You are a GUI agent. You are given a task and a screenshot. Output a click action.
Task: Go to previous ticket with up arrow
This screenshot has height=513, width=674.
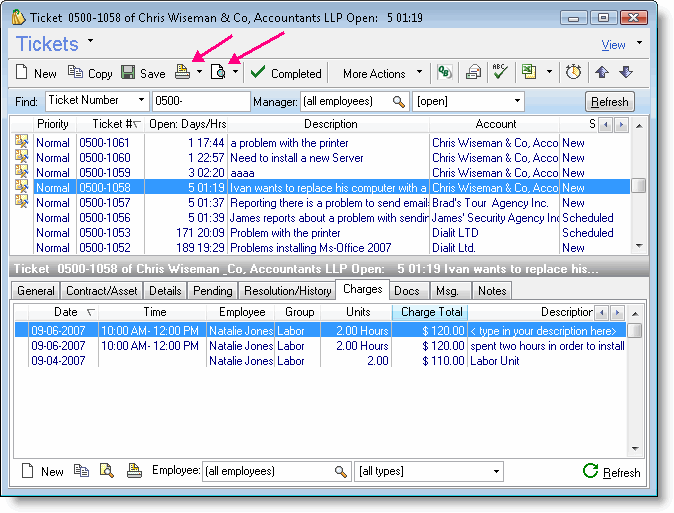click(x=601, y=73)
